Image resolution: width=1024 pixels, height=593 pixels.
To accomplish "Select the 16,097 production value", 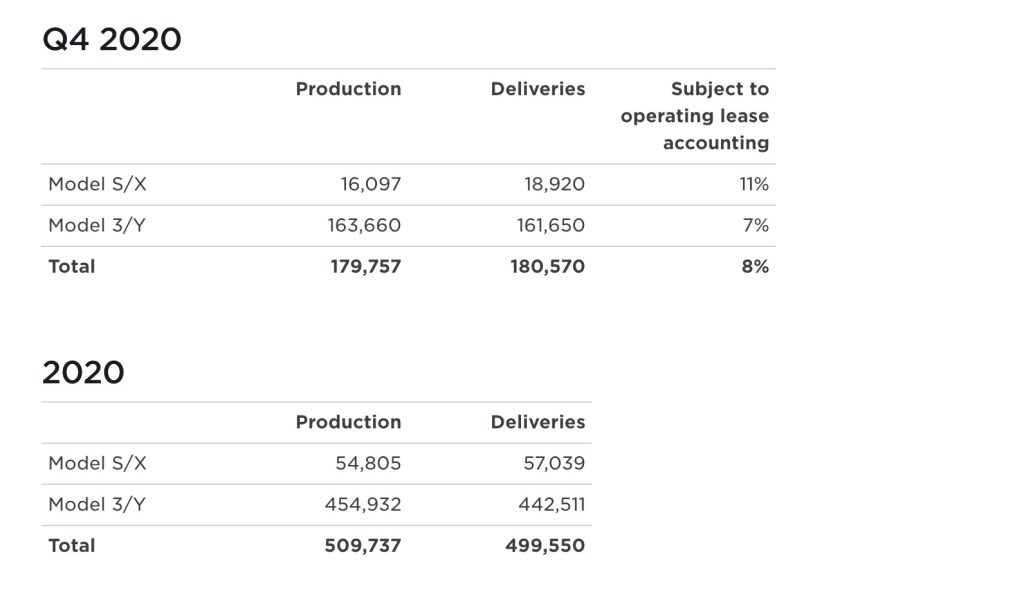I will [x=364, y=184].
